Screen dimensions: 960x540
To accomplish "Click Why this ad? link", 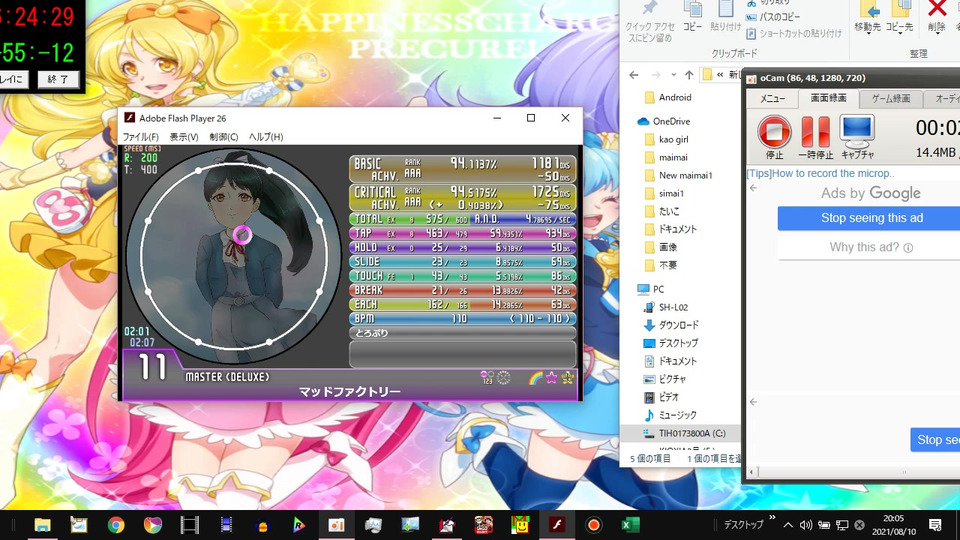I will click(871, 247).
